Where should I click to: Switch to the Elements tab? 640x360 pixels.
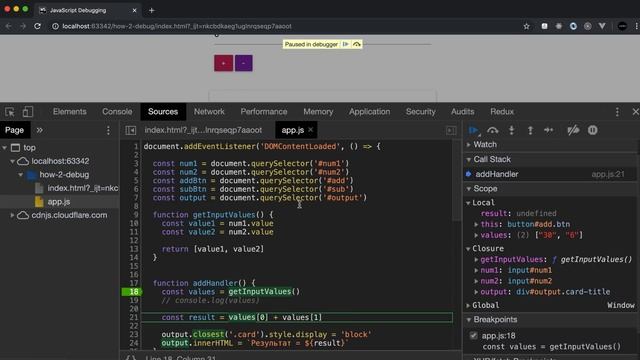click(x=69, y=112)
